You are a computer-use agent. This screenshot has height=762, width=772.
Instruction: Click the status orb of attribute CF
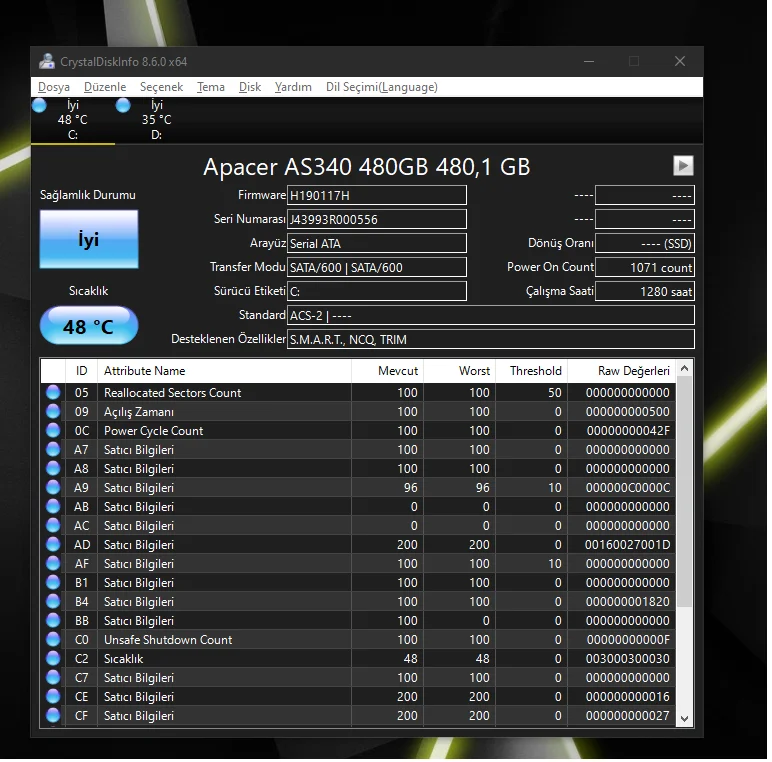click(x=53, y=715)
